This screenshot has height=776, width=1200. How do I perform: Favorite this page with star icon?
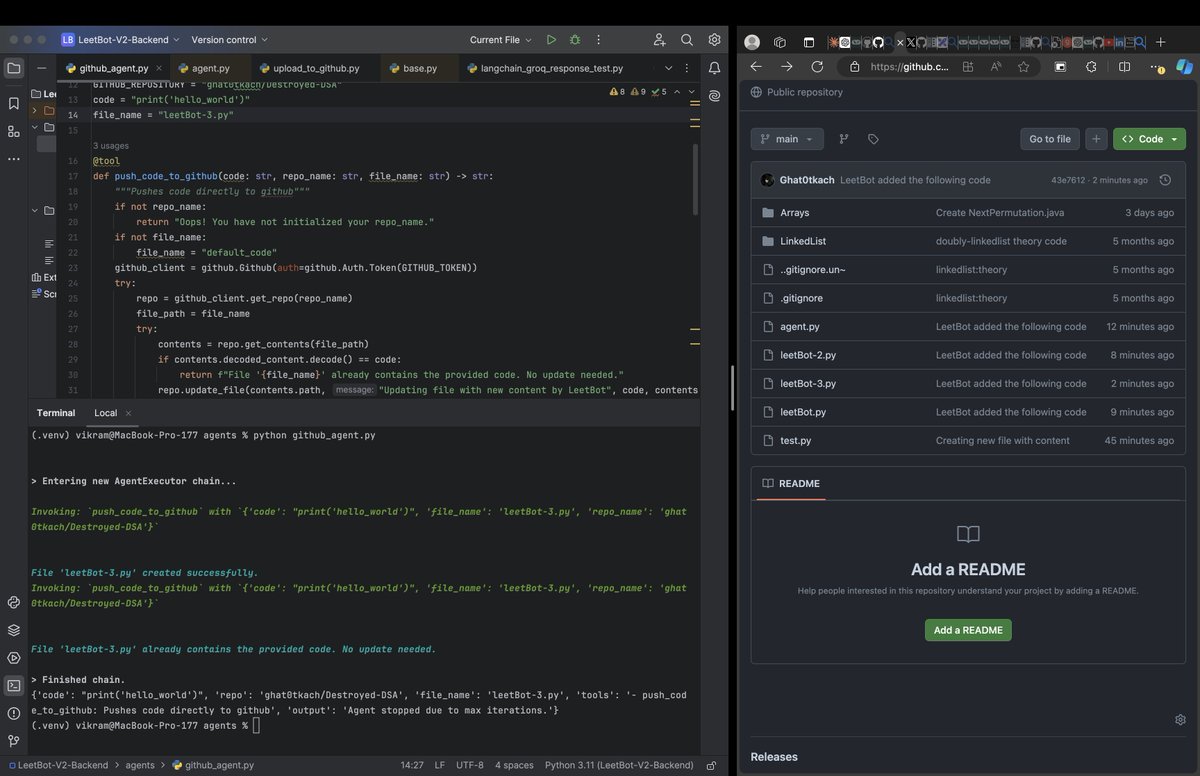click(1023, 67)
